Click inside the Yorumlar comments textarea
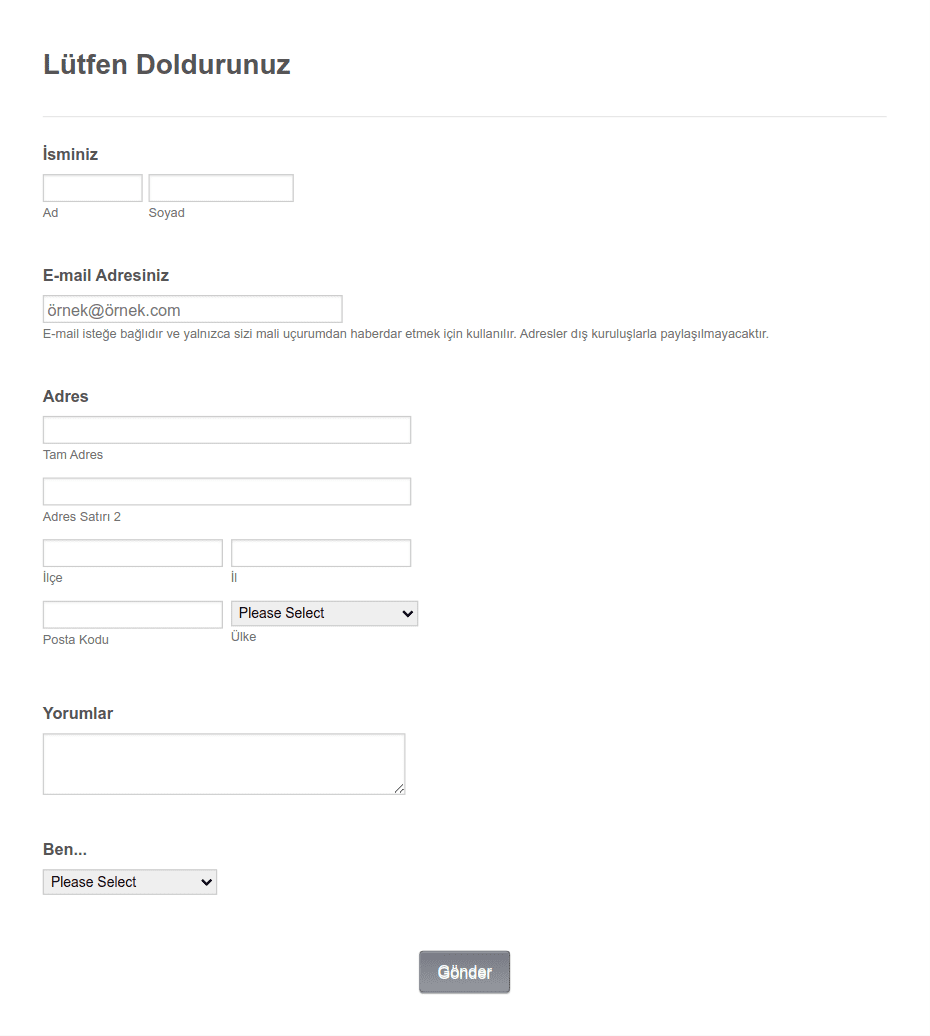 coord(224,764)
